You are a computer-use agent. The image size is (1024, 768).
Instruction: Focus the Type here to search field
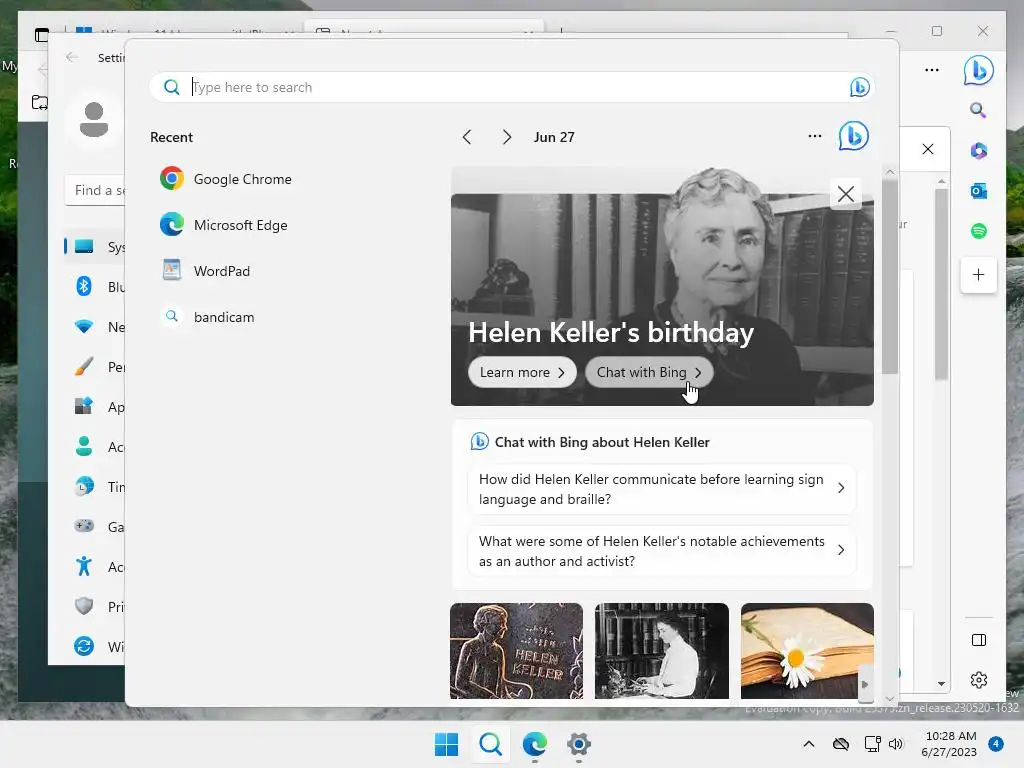coord(511,87)
